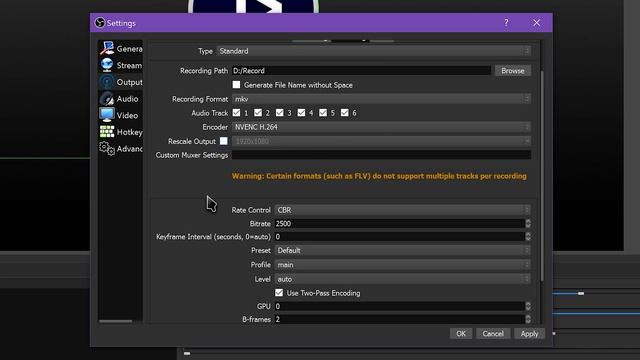Click the B-frames value field

coord(400,319)
